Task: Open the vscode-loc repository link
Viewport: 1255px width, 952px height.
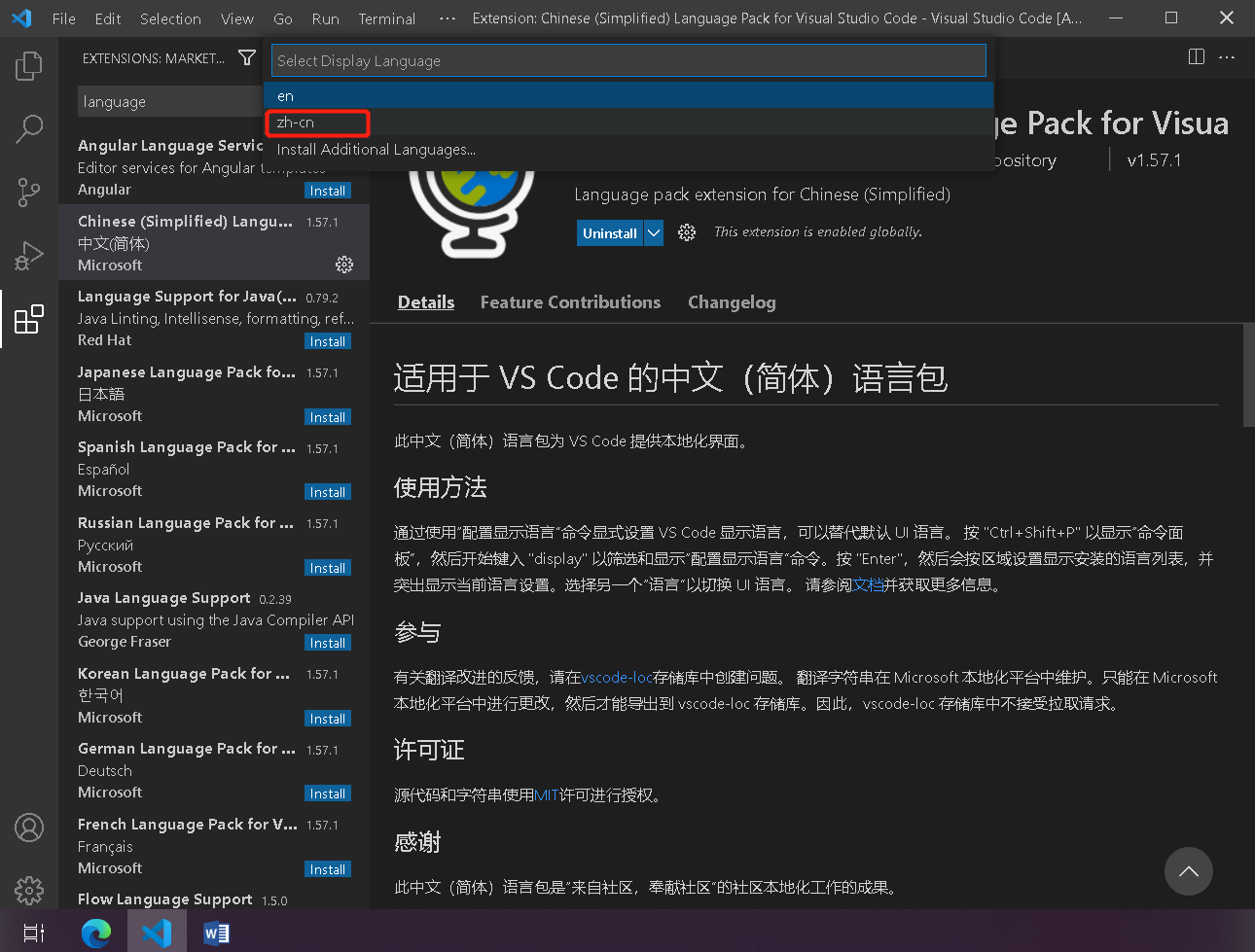Action: [x=615, y=677]
